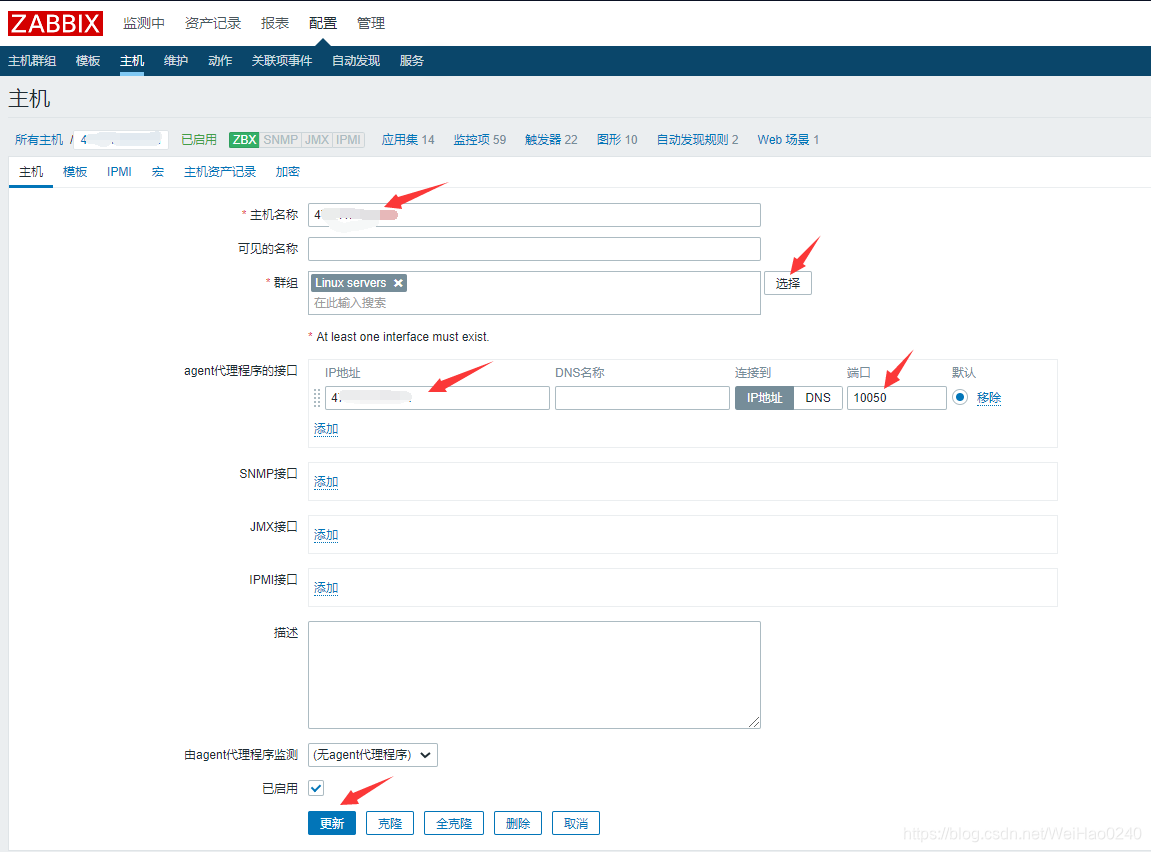Click the SNMP availability indicator
Screen dimensions: 1151x852
(x=280, y=139)
